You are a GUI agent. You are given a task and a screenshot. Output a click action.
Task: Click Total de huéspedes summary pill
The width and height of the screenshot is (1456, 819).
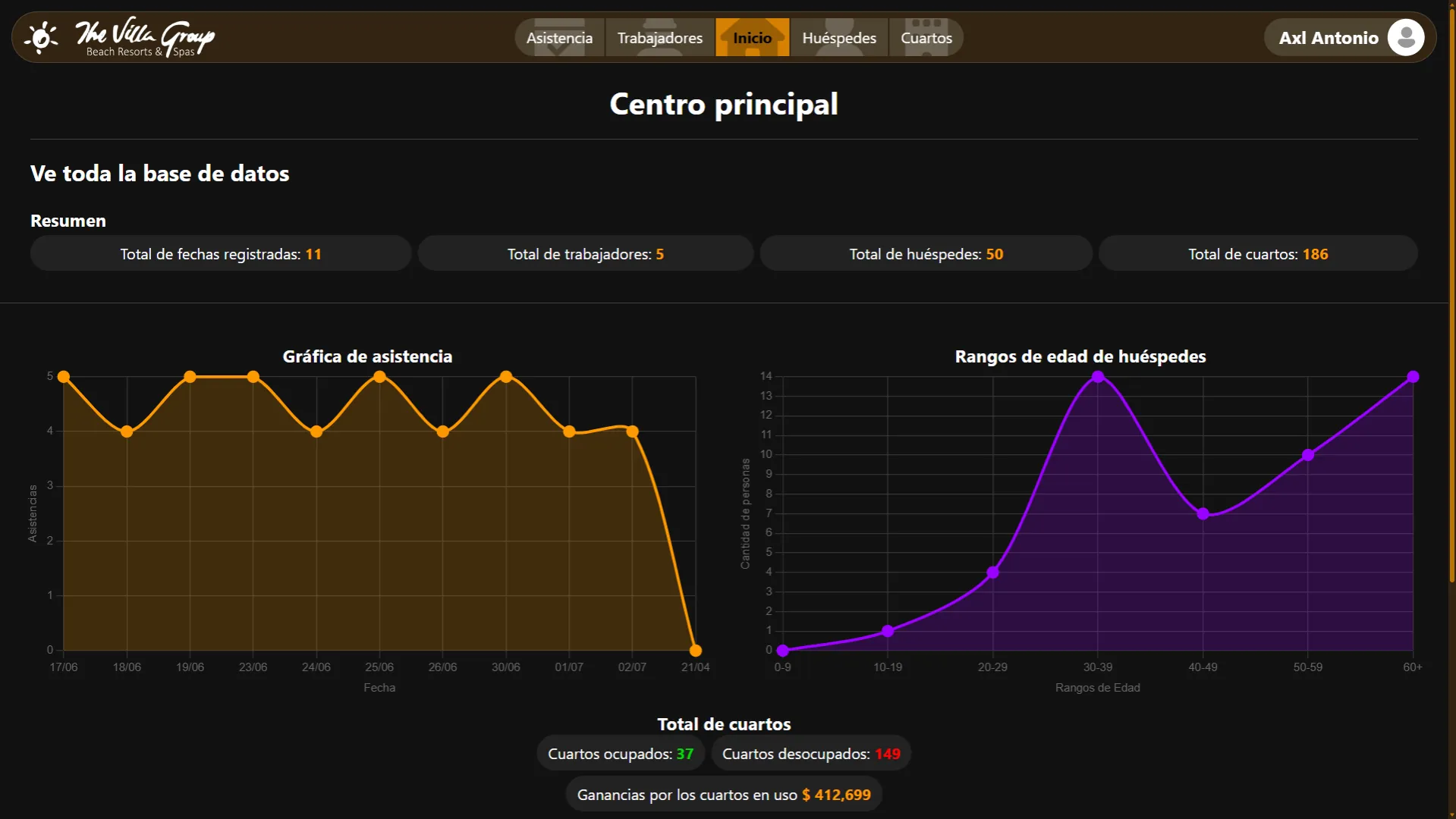926,253
